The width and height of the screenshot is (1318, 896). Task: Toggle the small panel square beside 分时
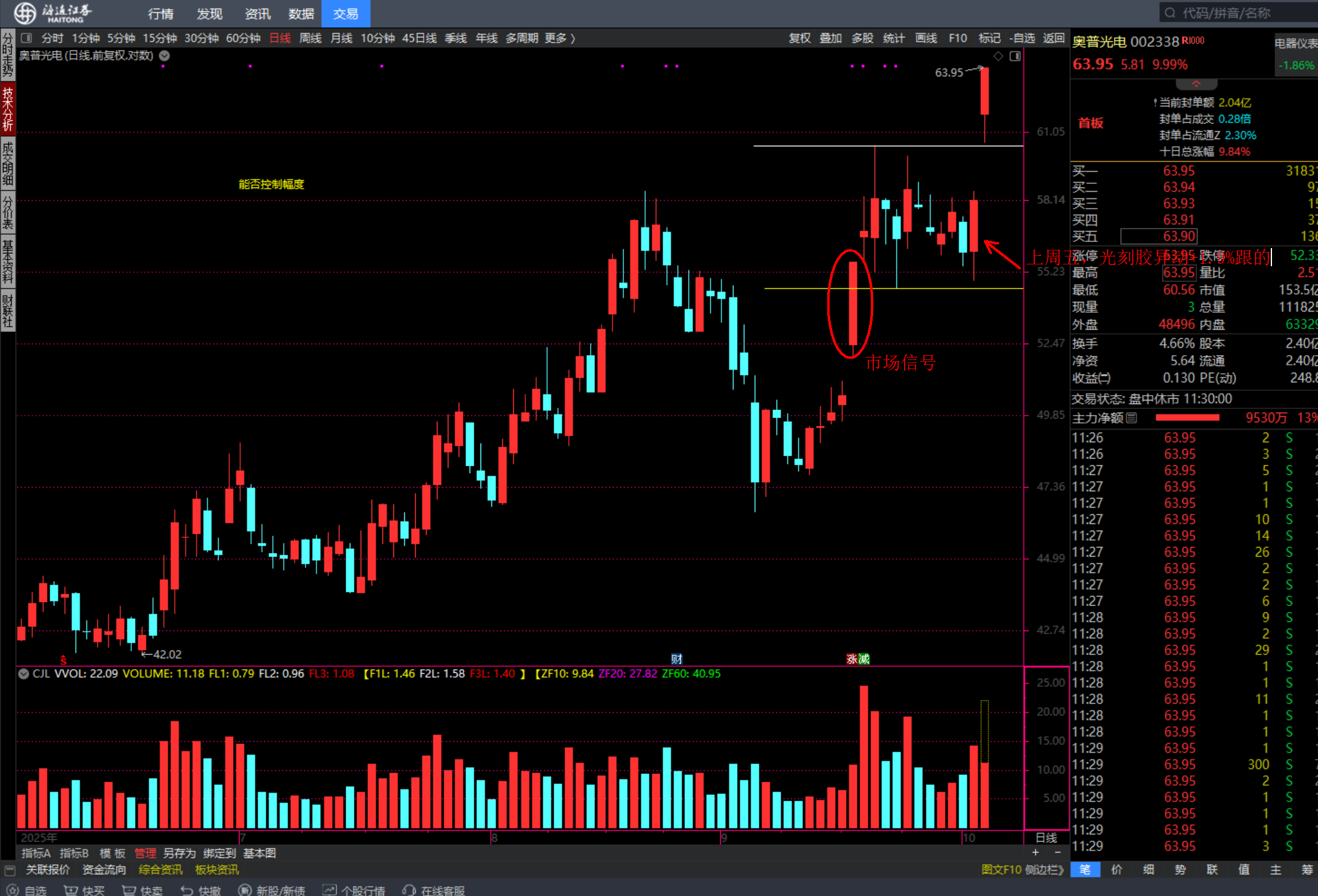point(26,38)
